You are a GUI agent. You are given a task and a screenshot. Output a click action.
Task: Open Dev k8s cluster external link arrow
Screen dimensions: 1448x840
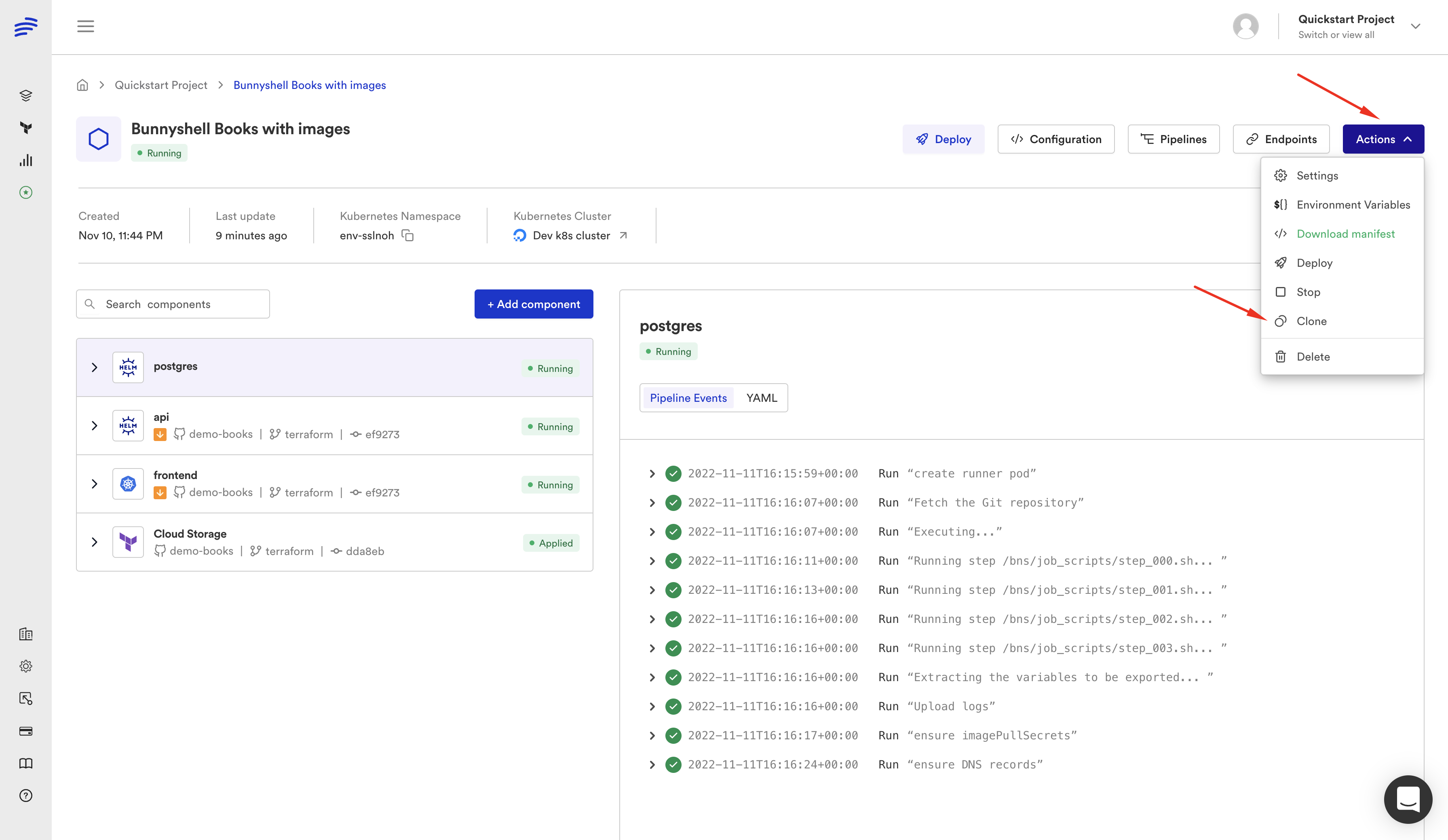623,236
